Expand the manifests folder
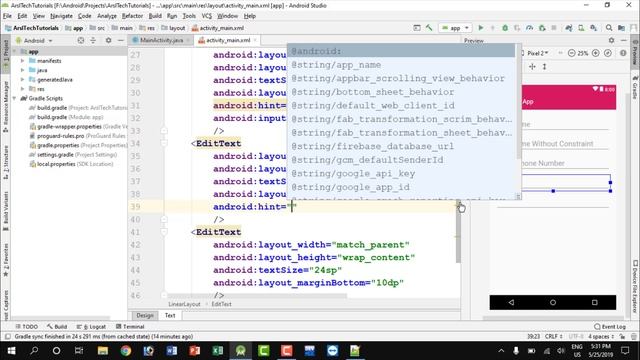 [22, 61]
